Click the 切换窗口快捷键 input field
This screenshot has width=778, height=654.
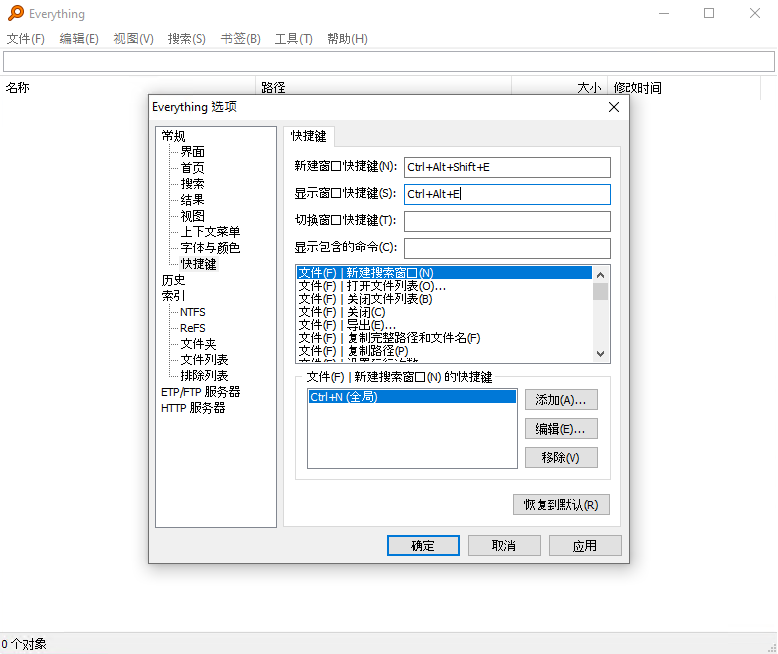tap(507, 221)
